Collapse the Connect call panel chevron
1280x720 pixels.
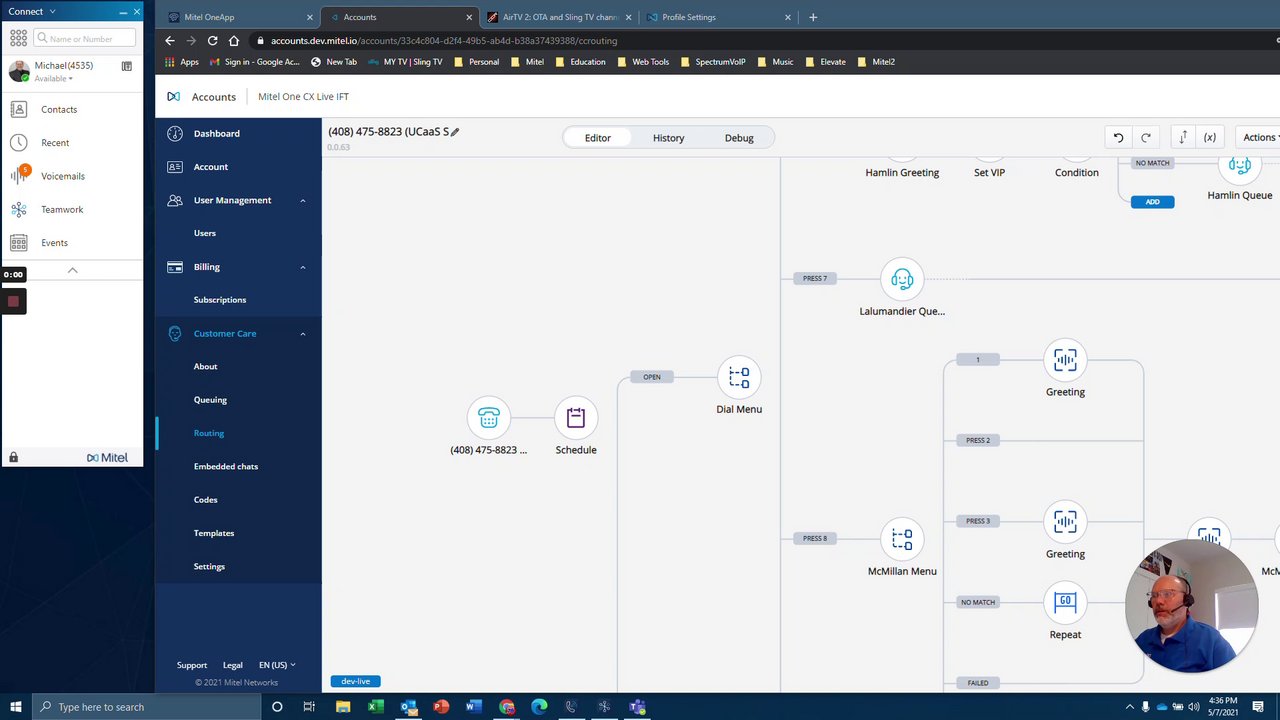(72, 271)
